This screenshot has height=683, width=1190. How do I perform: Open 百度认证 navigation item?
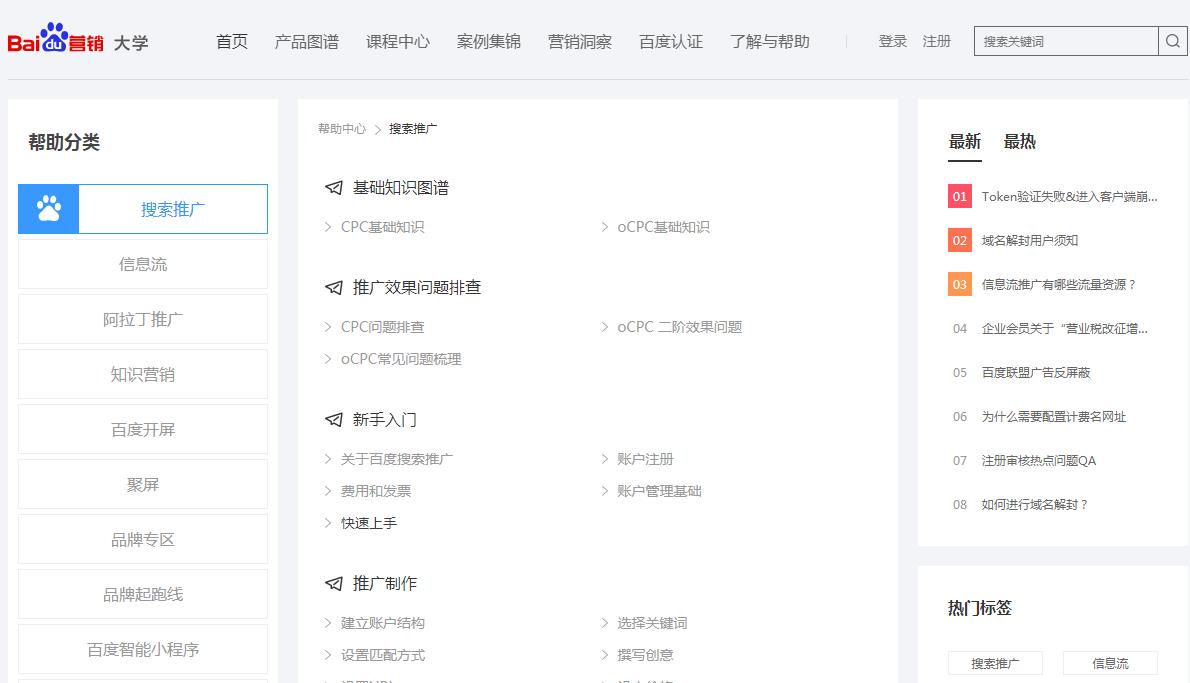coord(671,42)
